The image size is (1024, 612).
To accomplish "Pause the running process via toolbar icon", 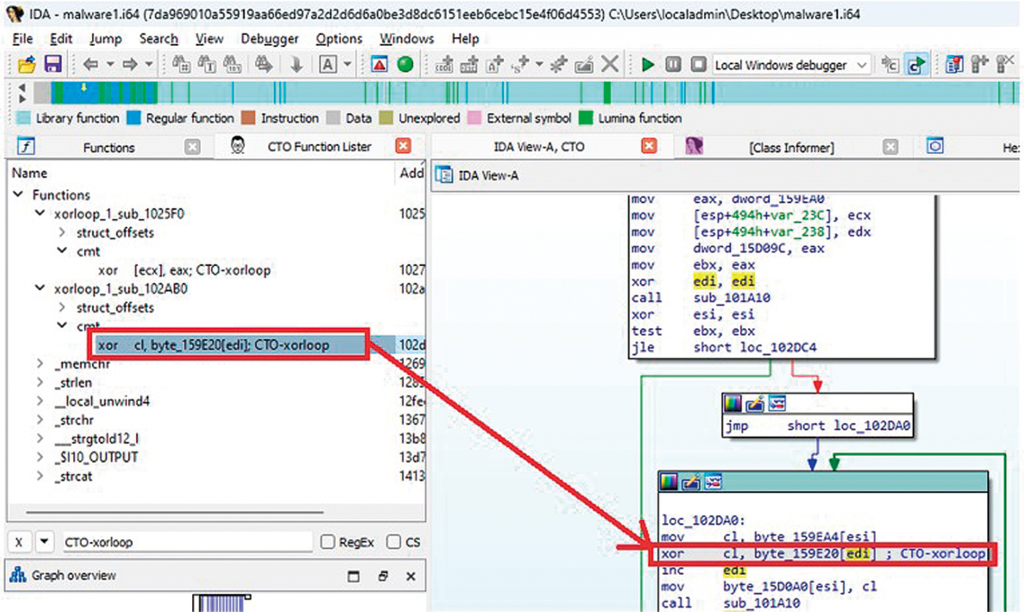I will [x=671, y=63].
